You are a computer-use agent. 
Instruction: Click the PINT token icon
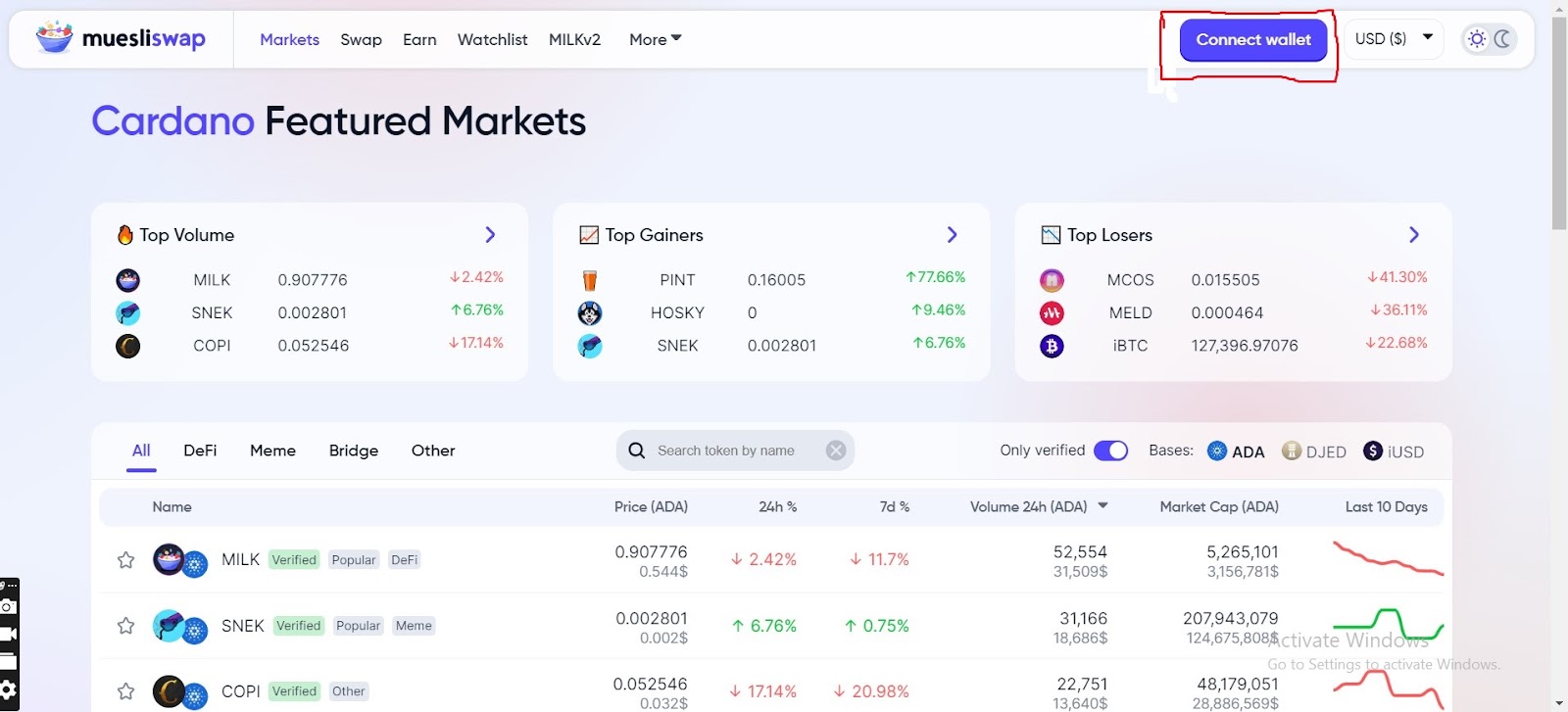pyautogui.click(x=590, y=281)
